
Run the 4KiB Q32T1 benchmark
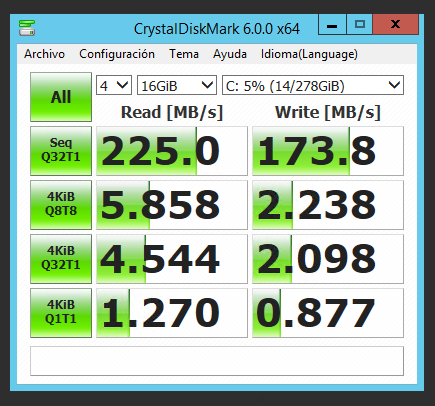[61, 259]
